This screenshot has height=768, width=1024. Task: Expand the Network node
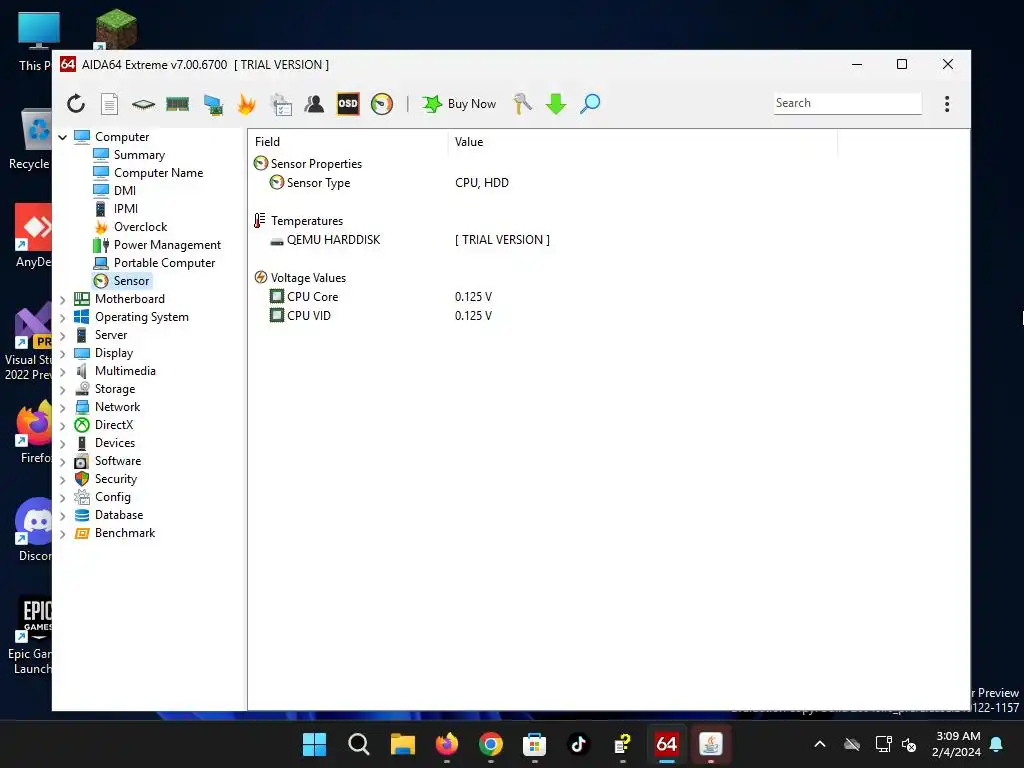tap(63, 408)
